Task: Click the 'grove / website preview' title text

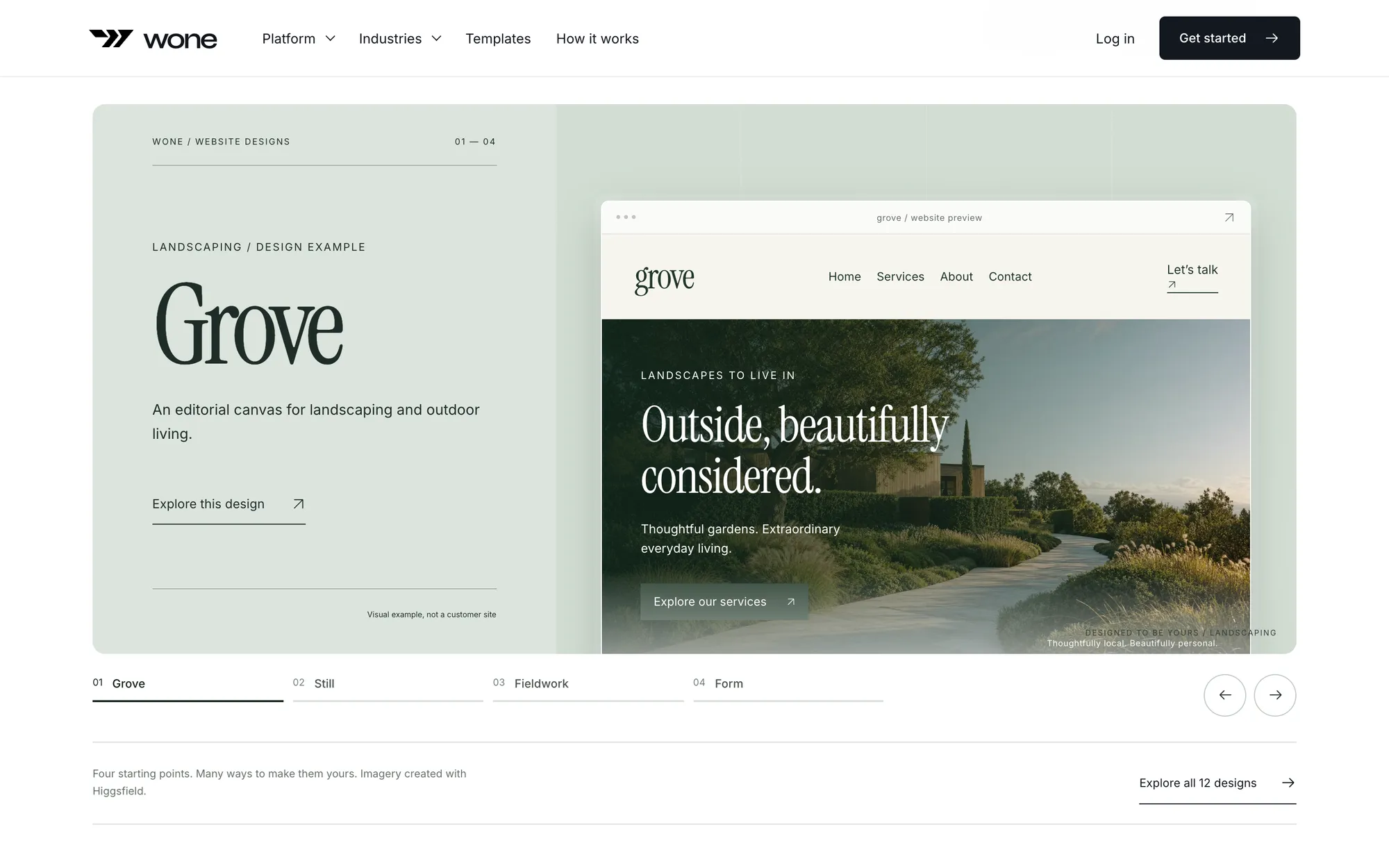Action: (x=929, y=218)
